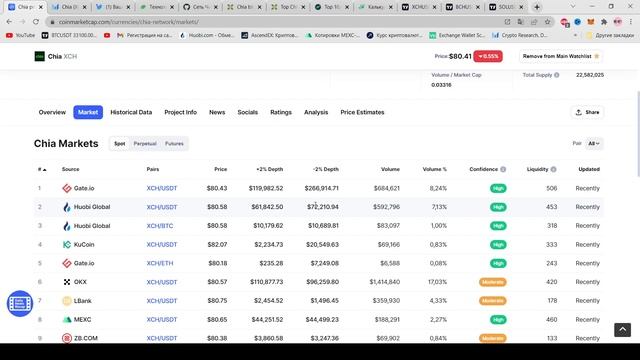Open XCH/USDT pair link for OKX
The image size is (640, 360).
click(162, 282)
